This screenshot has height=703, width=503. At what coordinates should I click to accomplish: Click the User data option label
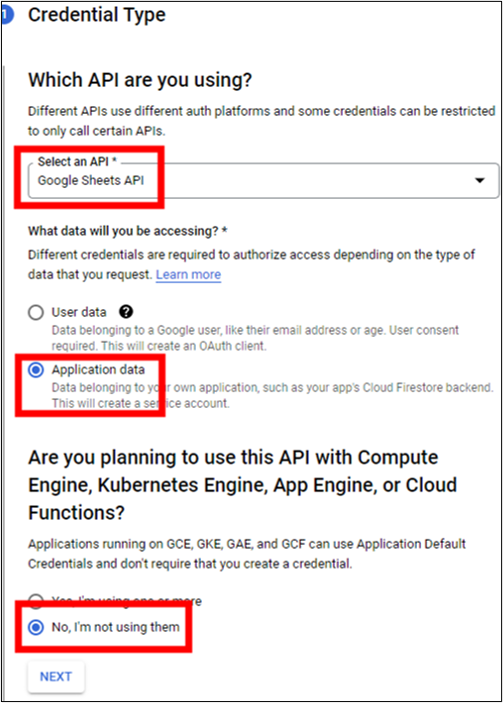point(79,312)
